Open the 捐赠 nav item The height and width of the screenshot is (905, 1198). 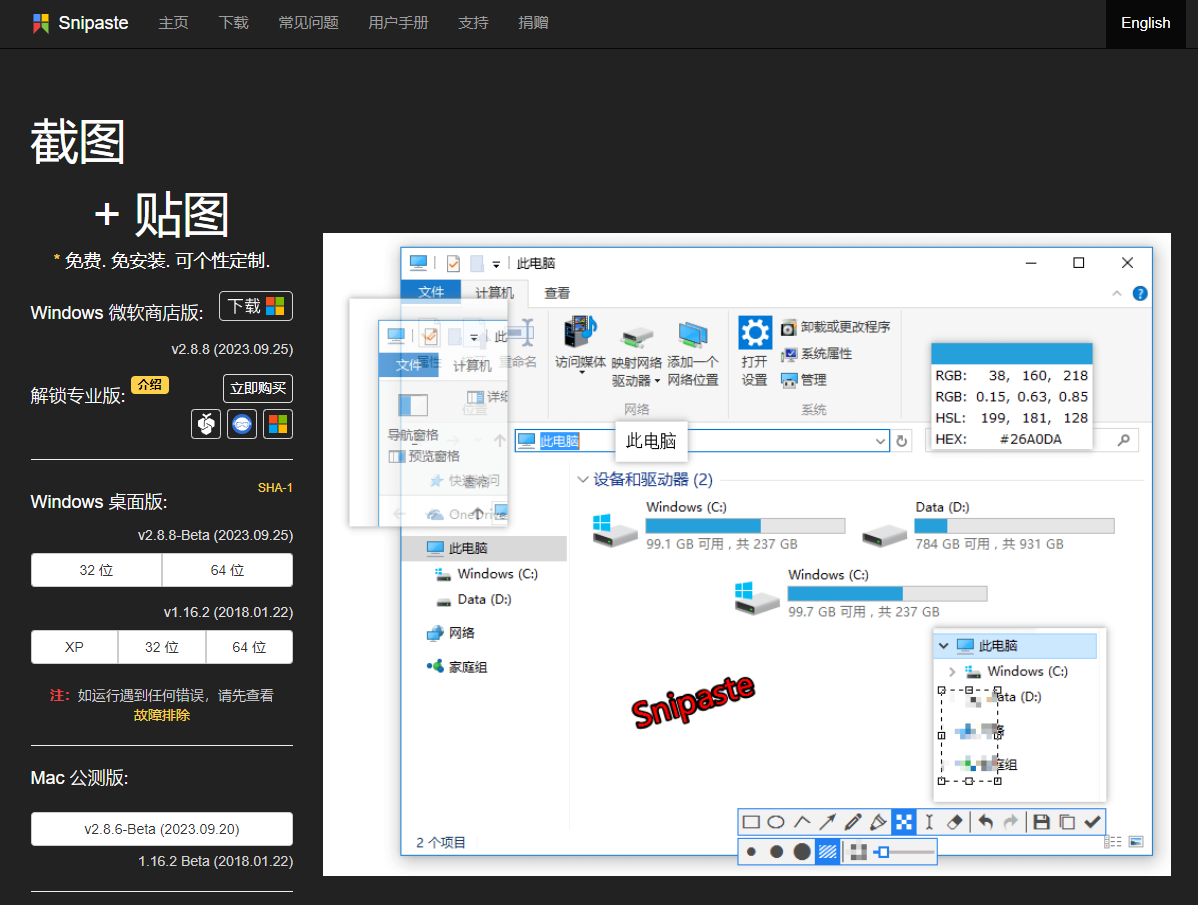point(533,23)
